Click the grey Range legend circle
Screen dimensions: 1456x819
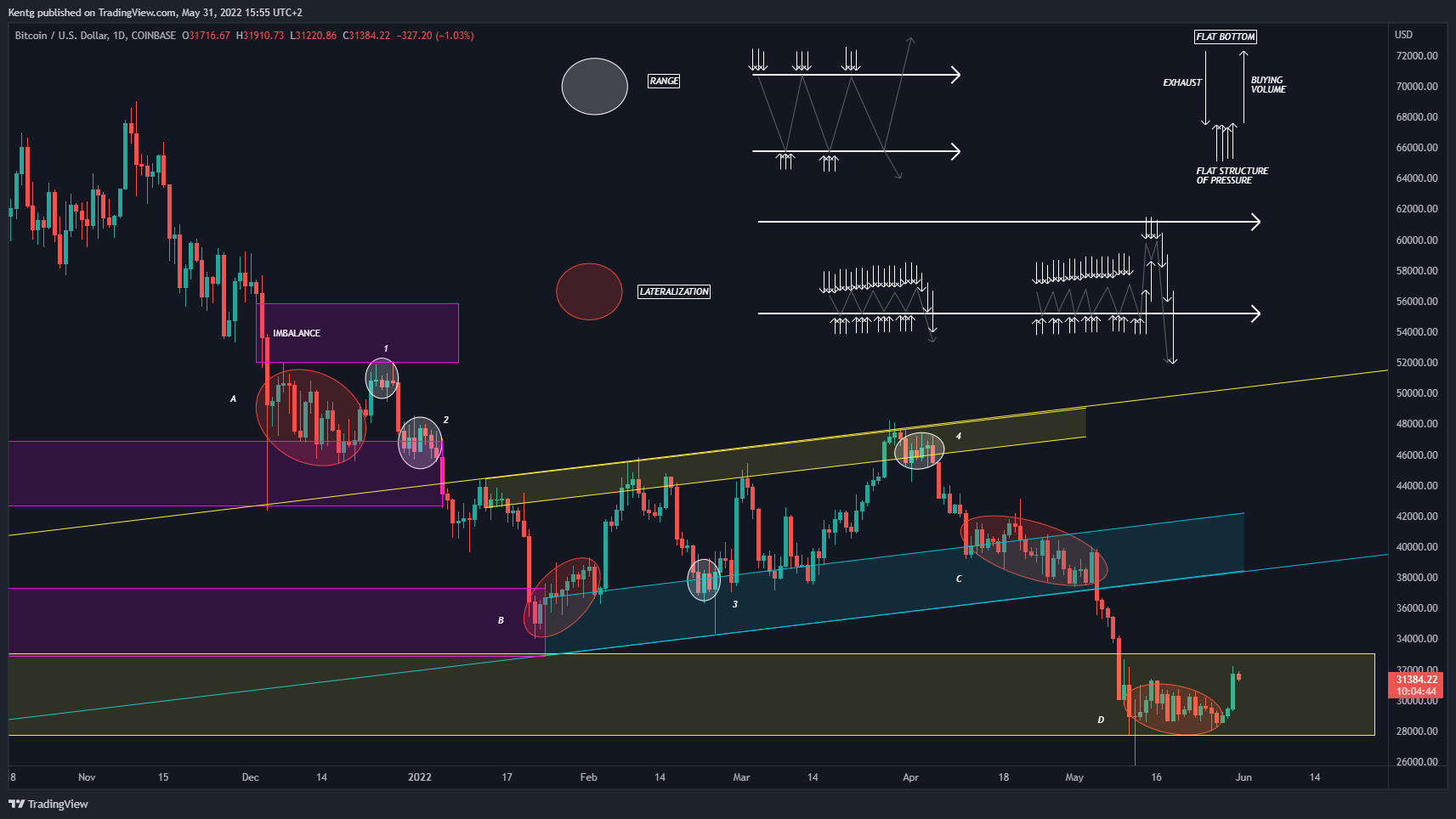click(595, 86)
